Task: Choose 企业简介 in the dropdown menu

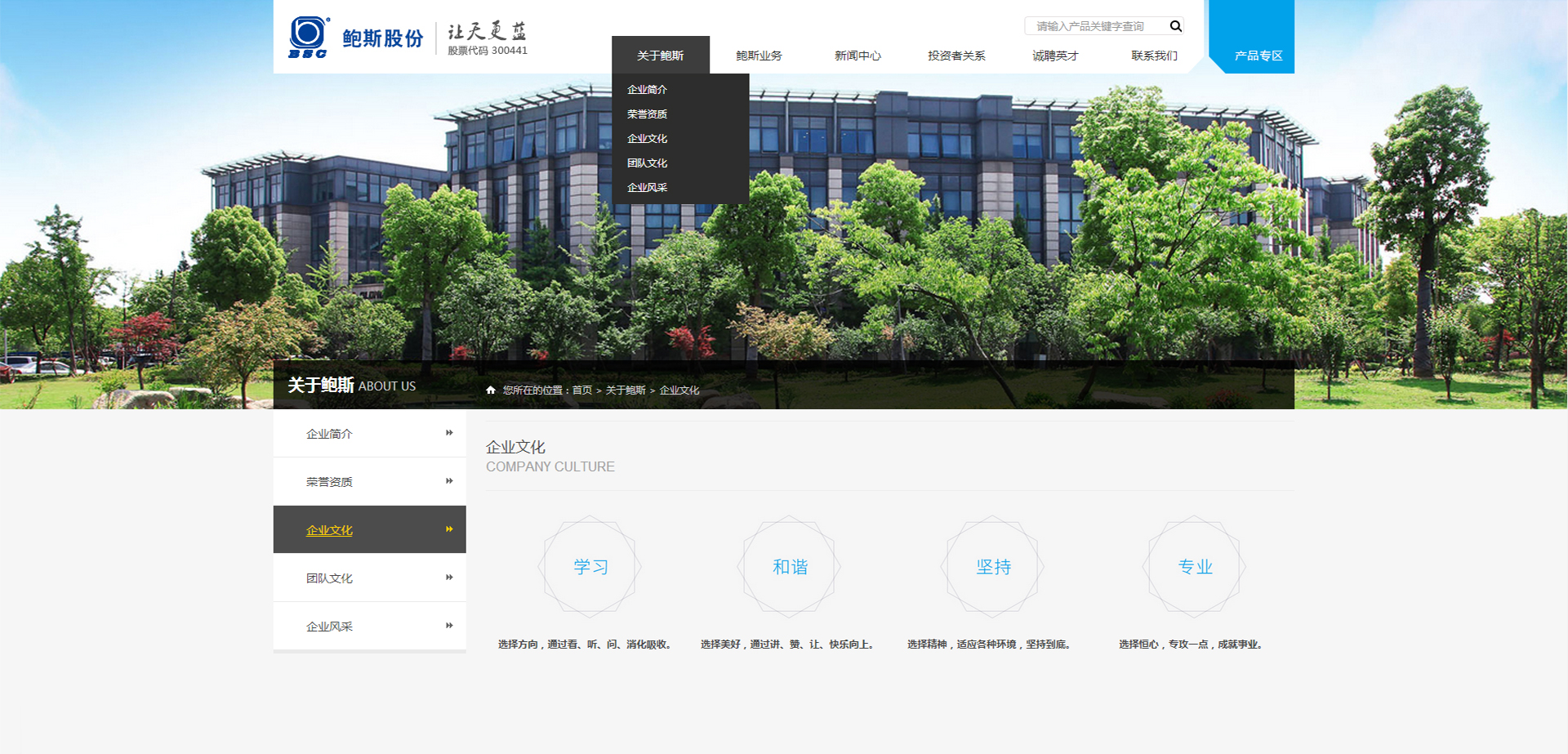Action: (x=647, y=90)
